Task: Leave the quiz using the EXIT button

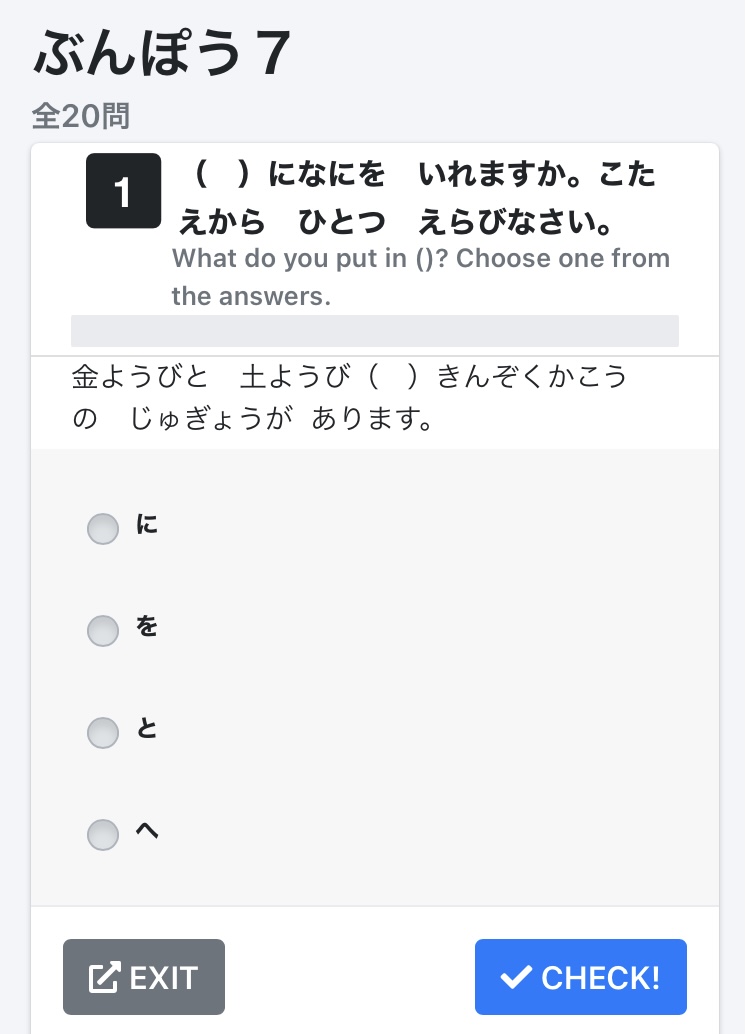Action: [x=144, y=977]
